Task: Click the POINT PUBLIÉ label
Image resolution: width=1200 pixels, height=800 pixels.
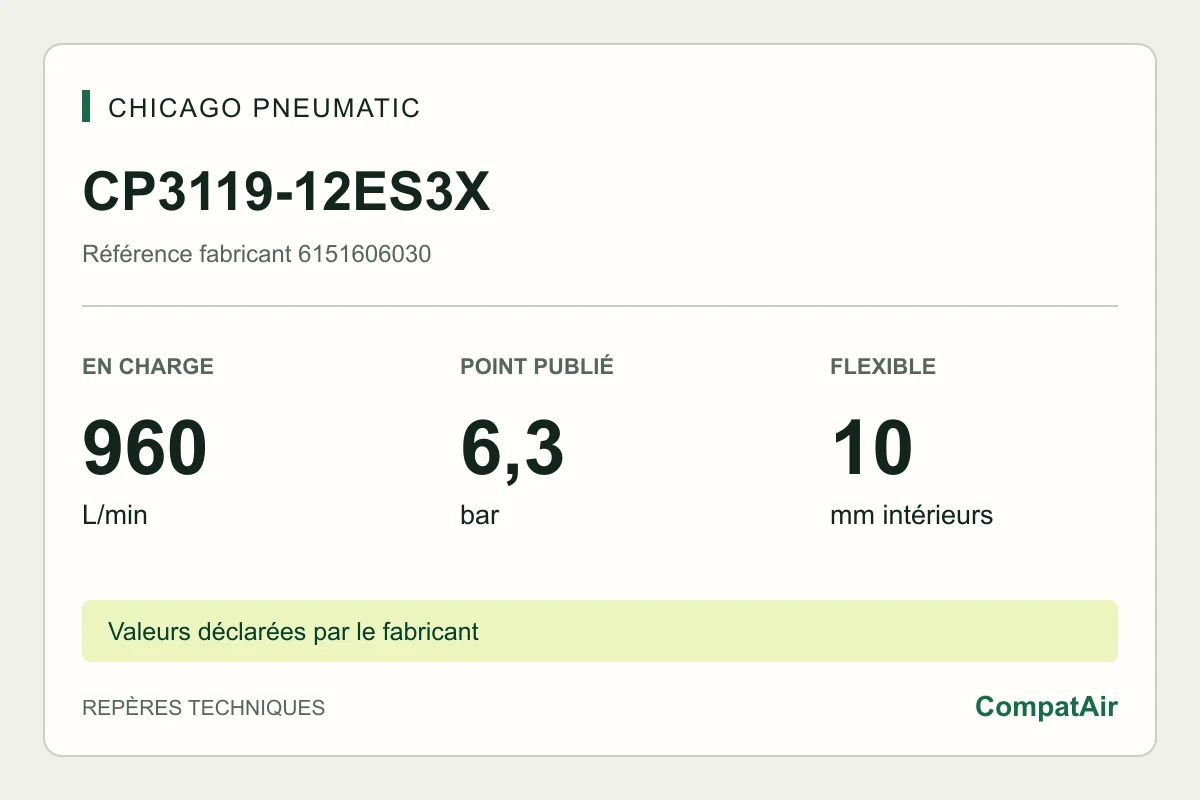Action: (537, 366)
